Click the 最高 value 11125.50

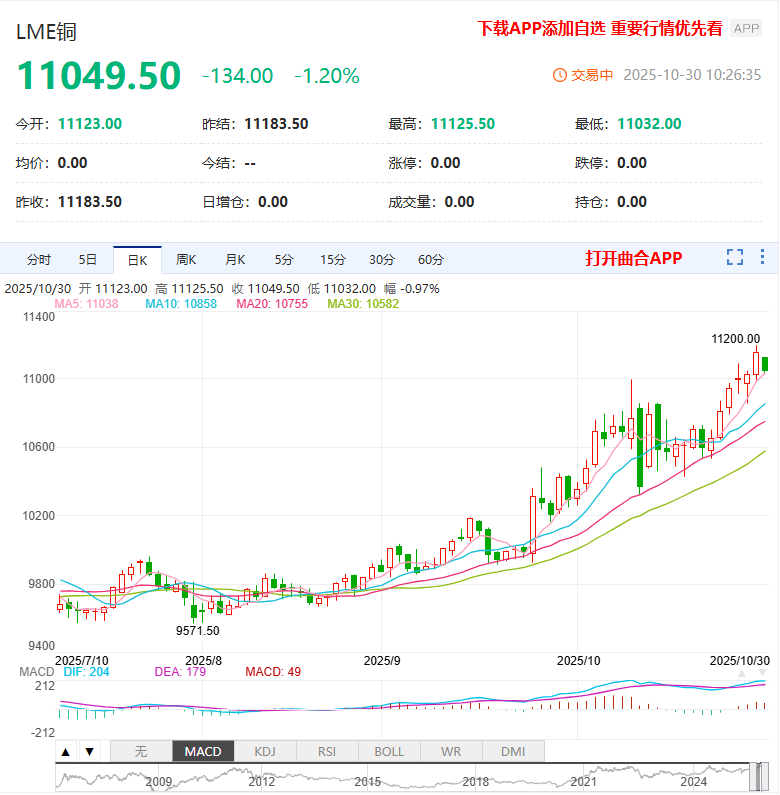coord(463,124)
